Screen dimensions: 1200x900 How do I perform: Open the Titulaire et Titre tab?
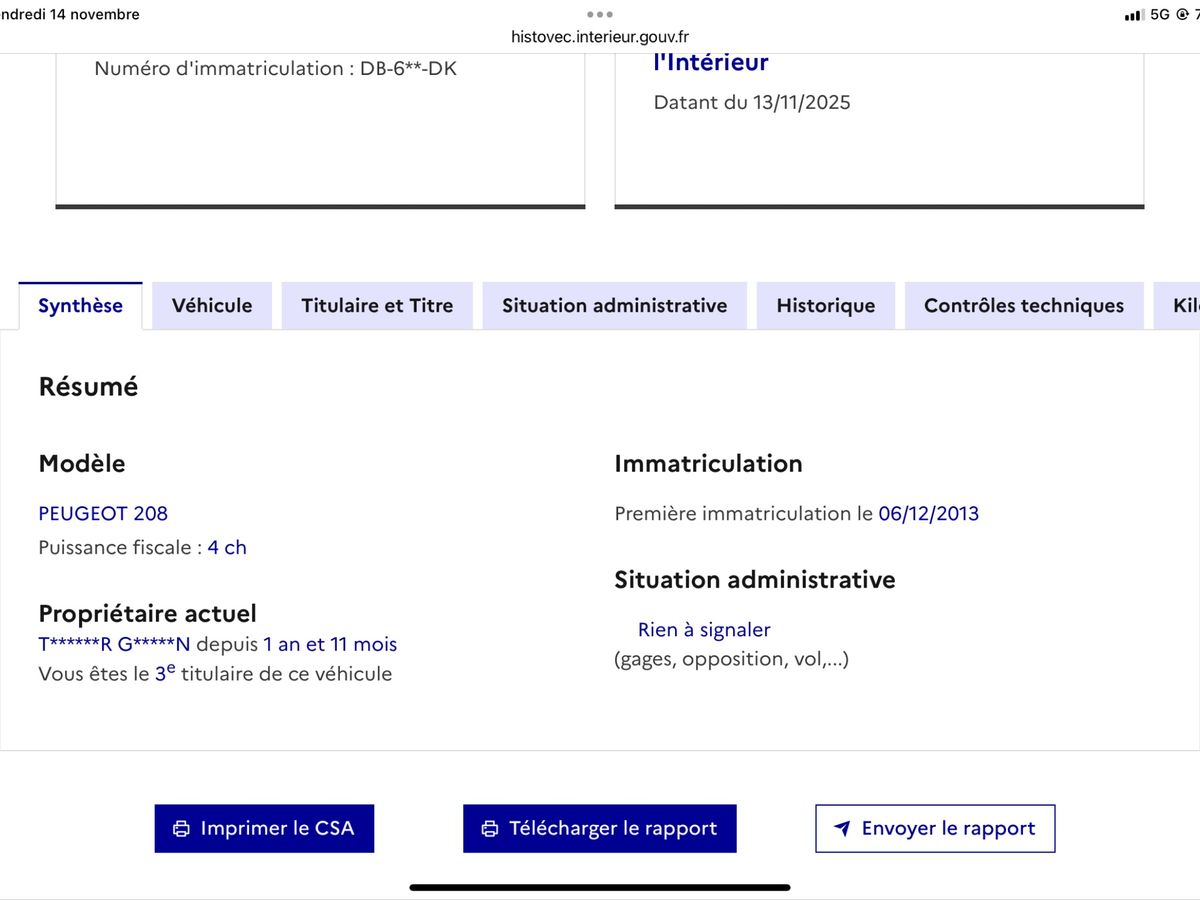click(377, 306)
